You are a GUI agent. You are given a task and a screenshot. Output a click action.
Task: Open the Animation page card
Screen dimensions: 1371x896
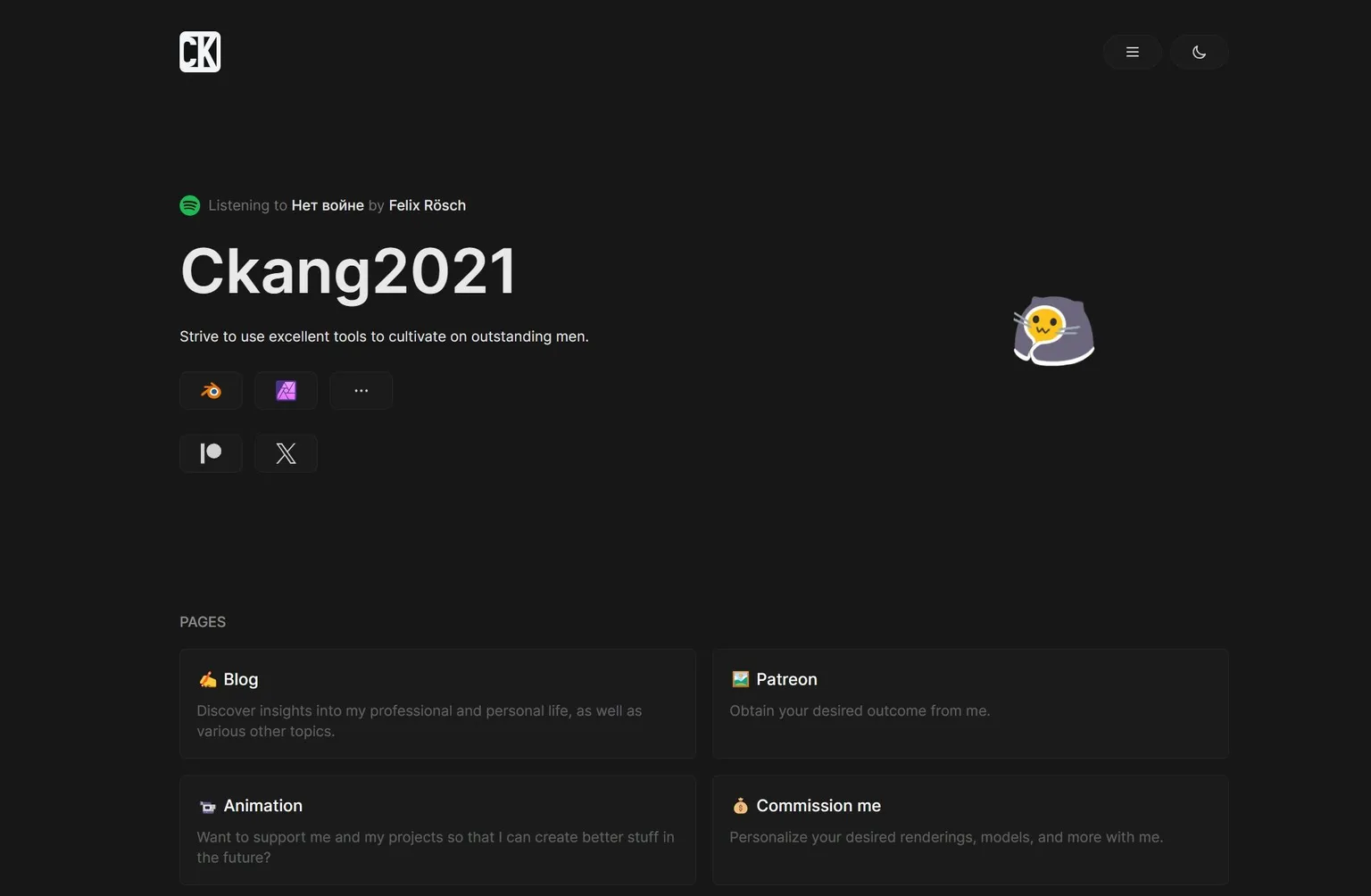click(x=437, y=830)
